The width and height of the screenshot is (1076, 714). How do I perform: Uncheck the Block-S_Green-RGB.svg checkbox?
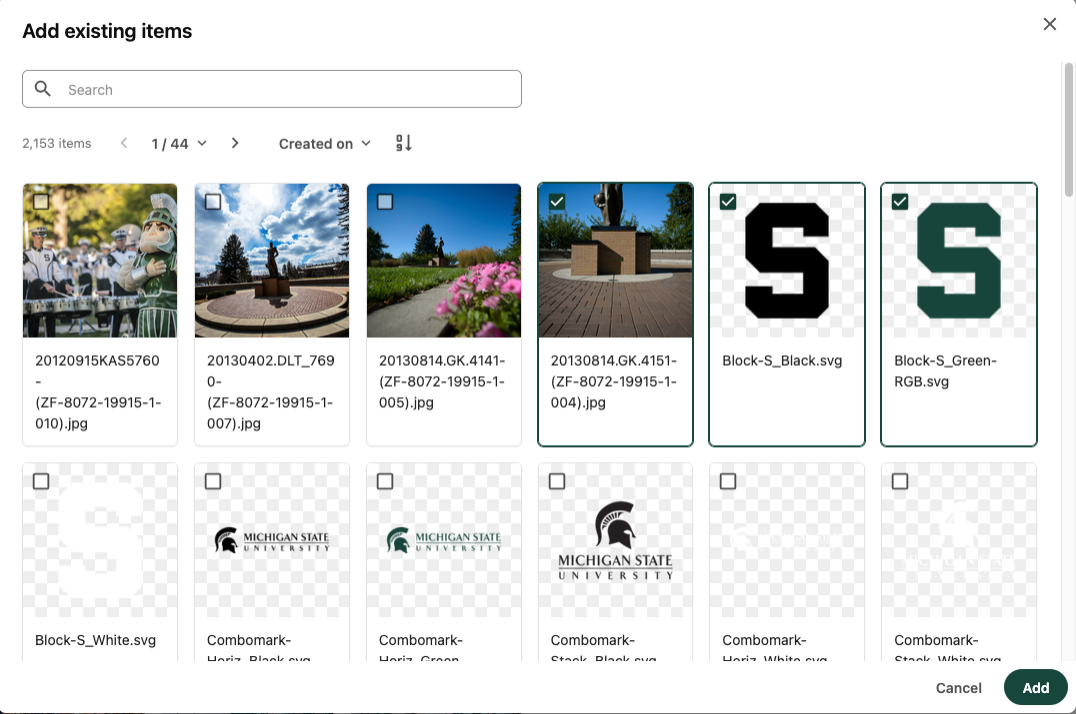coord(900,202)
